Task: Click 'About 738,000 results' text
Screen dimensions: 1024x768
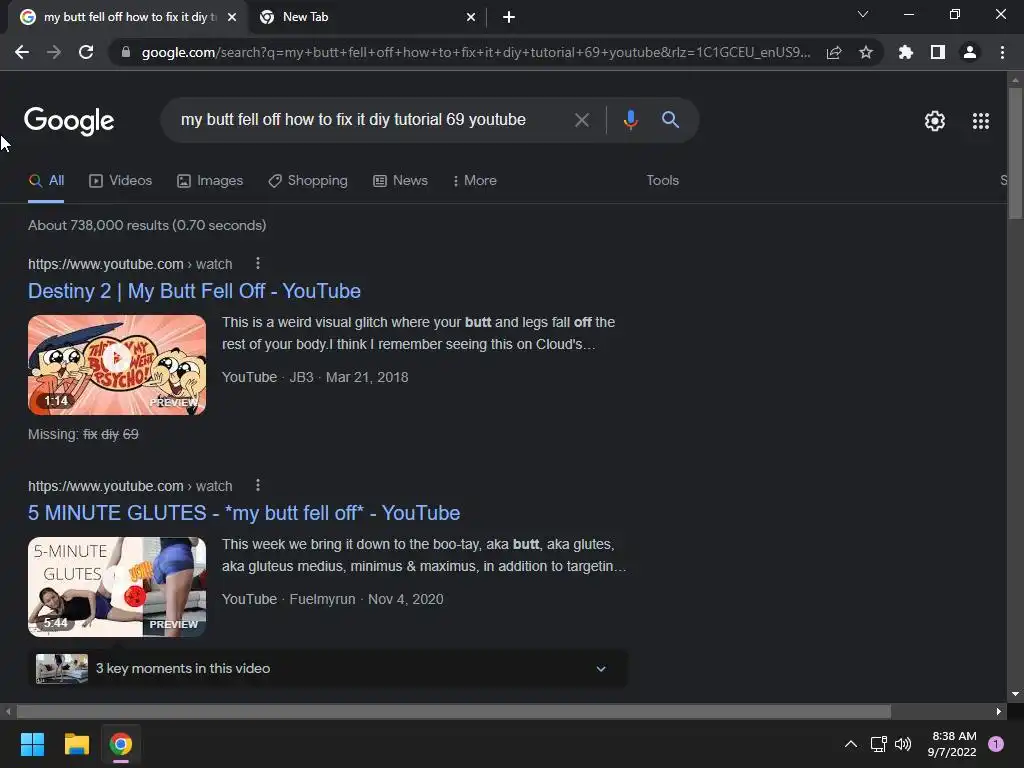Action: pos(147,225)
